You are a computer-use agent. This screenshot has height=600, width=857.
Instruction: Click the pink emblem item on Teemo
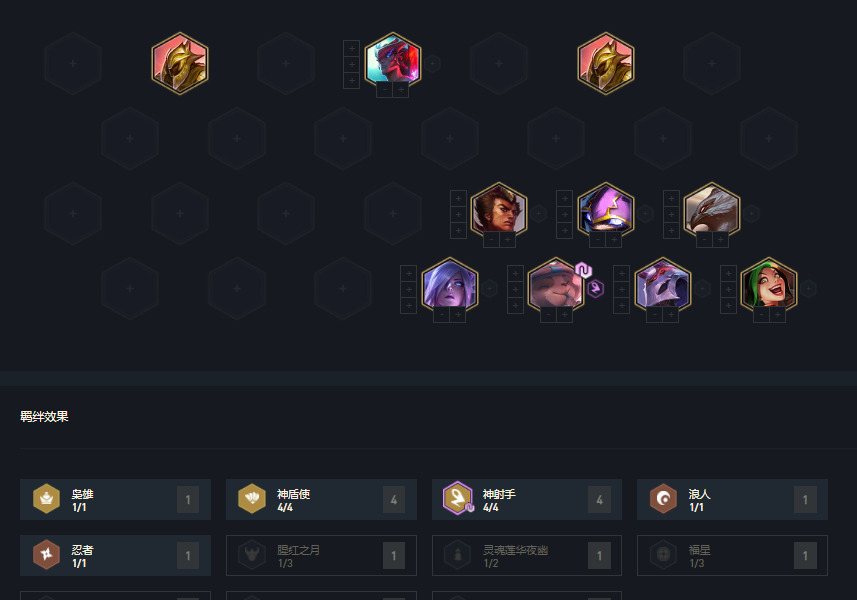pos(583,270)
